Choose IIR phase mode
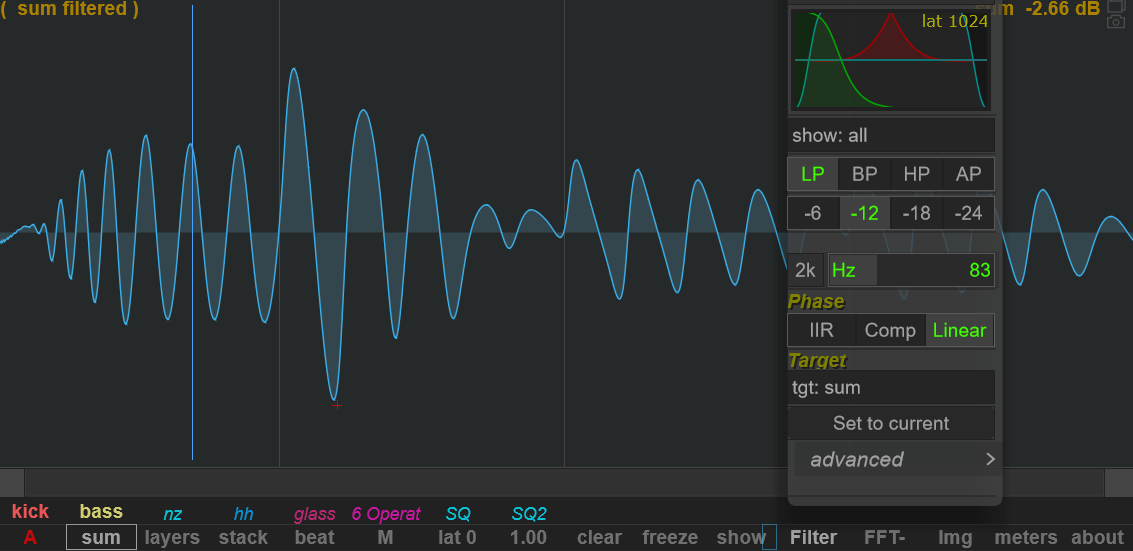The height and width of the screenshot is (551, 1133). (821, 330)
